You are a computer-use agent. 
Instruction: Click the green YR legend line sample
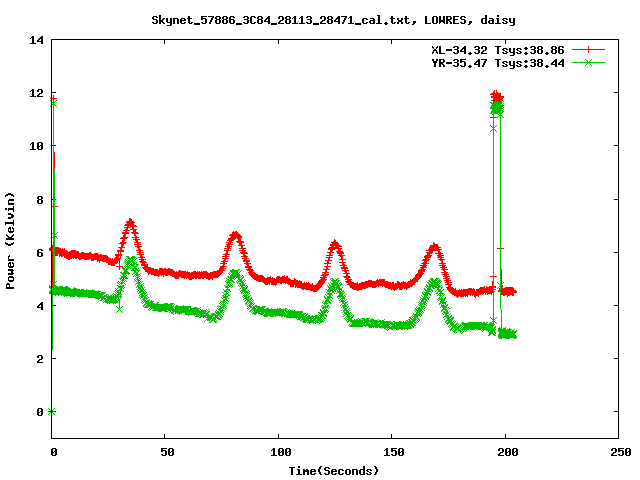(x=588, y=63)
